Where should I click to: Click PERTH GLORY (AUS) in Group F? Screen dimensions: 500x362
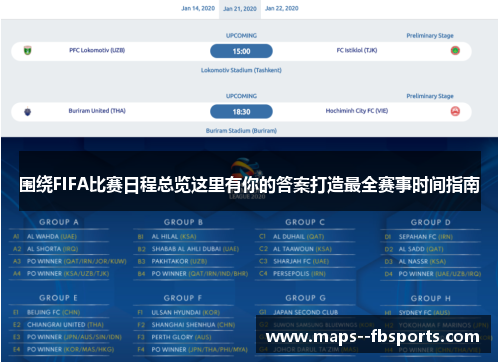182,337
